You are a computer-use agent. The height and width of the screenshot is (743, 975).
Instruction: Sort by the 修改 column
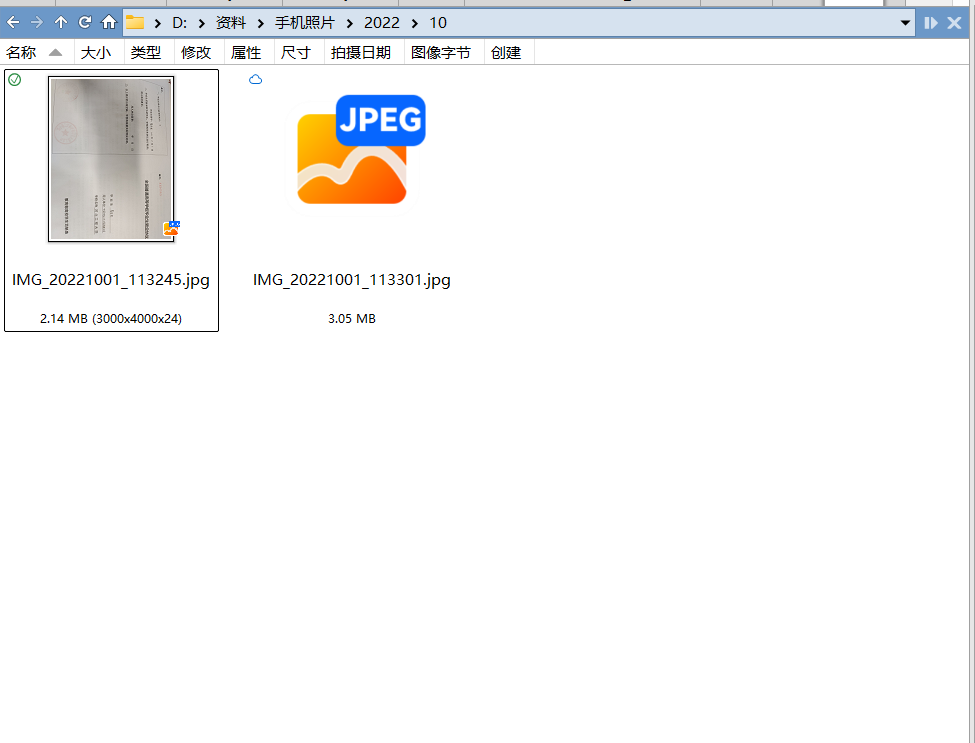196,53
